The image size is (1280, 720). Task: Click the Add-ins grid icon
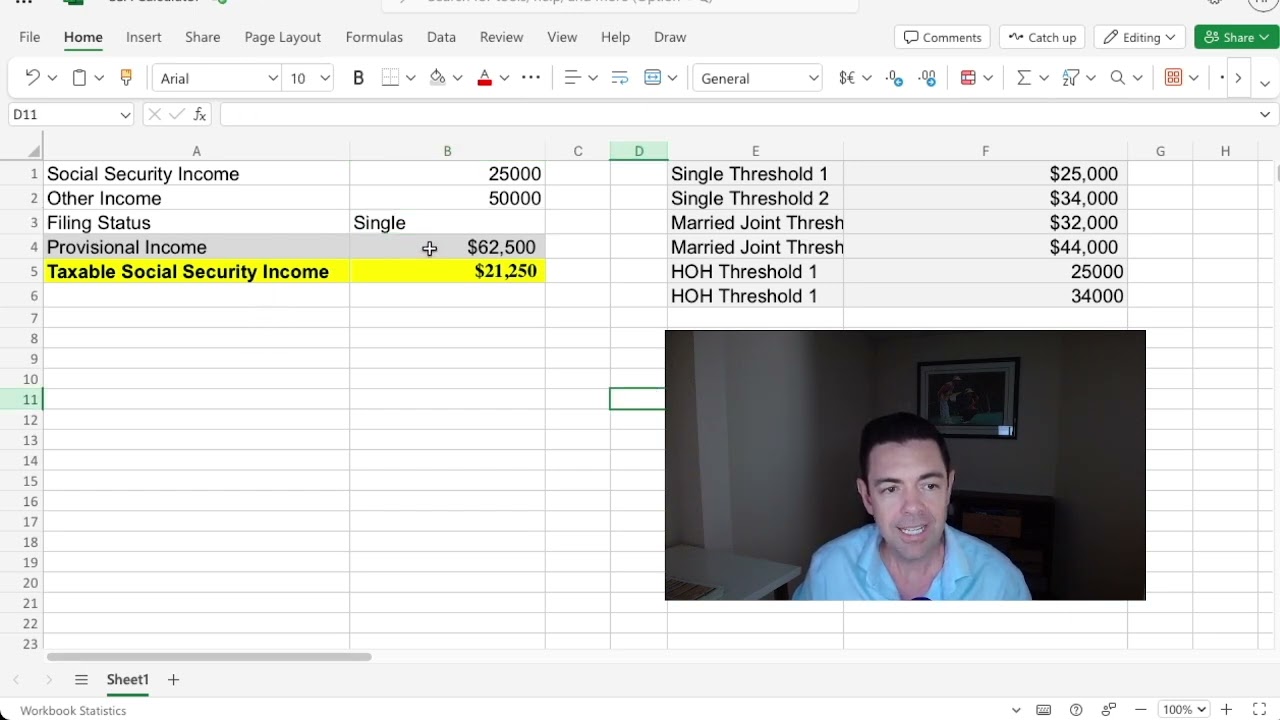coord(1174,78)
